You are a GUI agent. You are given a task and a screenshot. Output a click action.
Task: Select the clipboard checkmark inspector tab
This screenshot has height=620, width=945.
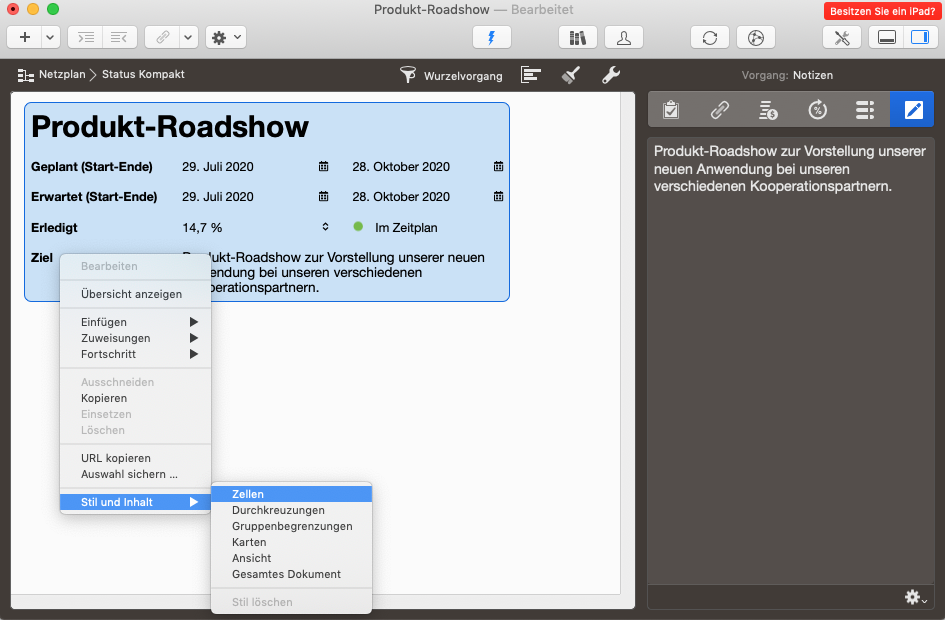click(671, 110)
